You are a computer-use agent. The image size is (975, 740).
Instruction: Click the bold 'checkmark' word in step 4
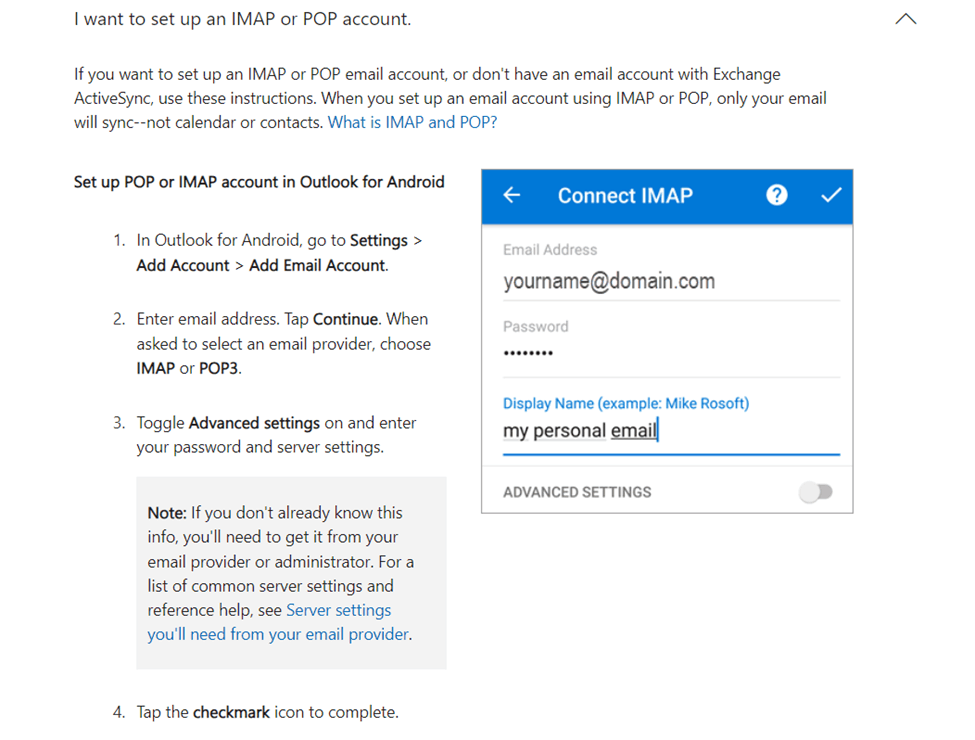pos(232,712)
